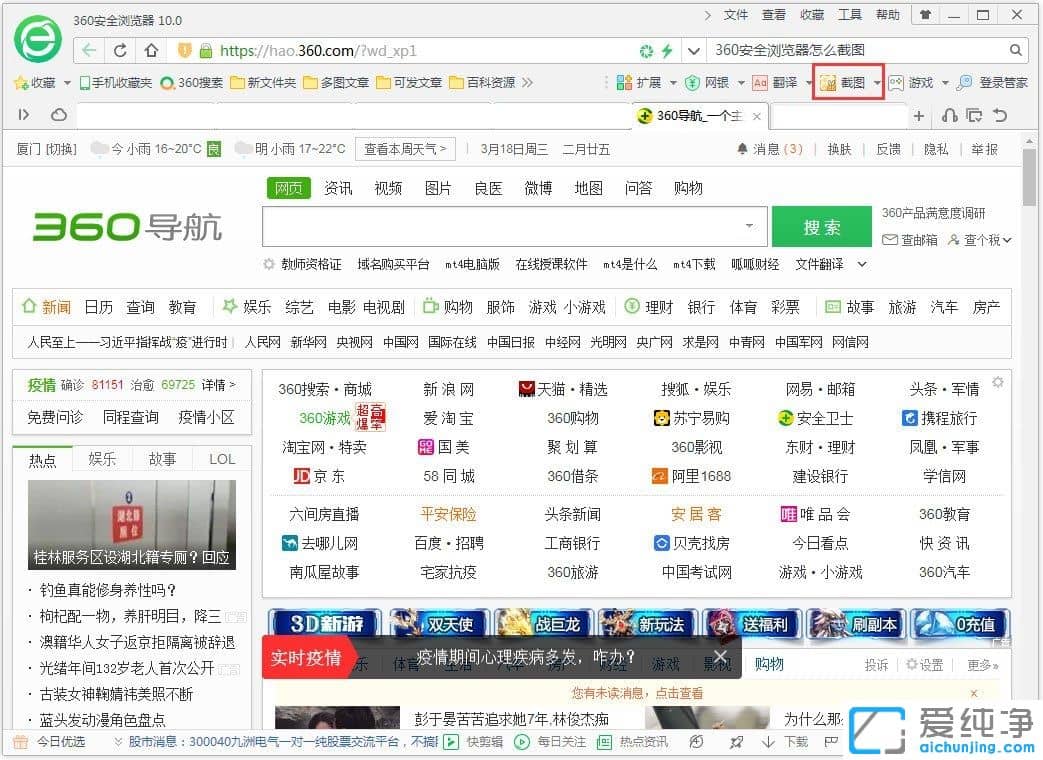The height and width of the screenshot is (760, 1043).
Task: Open the 扩展 extensions button
Action: [639, 82]
